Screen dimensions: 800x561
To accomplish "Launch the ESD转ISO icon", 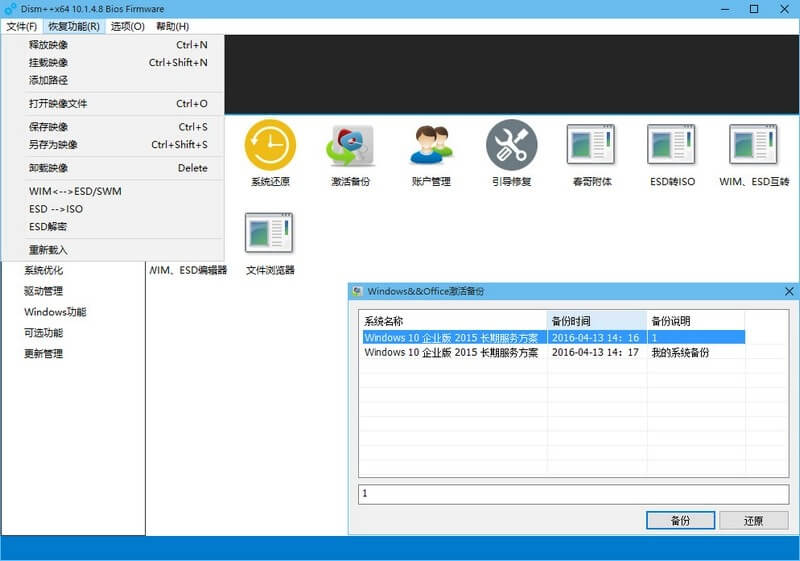I will click(671, 146).
